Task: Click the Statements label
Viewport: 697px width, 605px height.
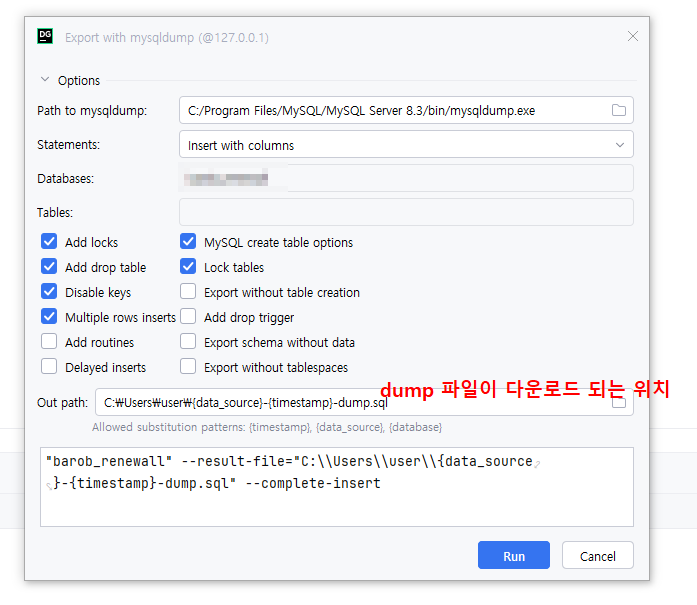Action: 68,144
